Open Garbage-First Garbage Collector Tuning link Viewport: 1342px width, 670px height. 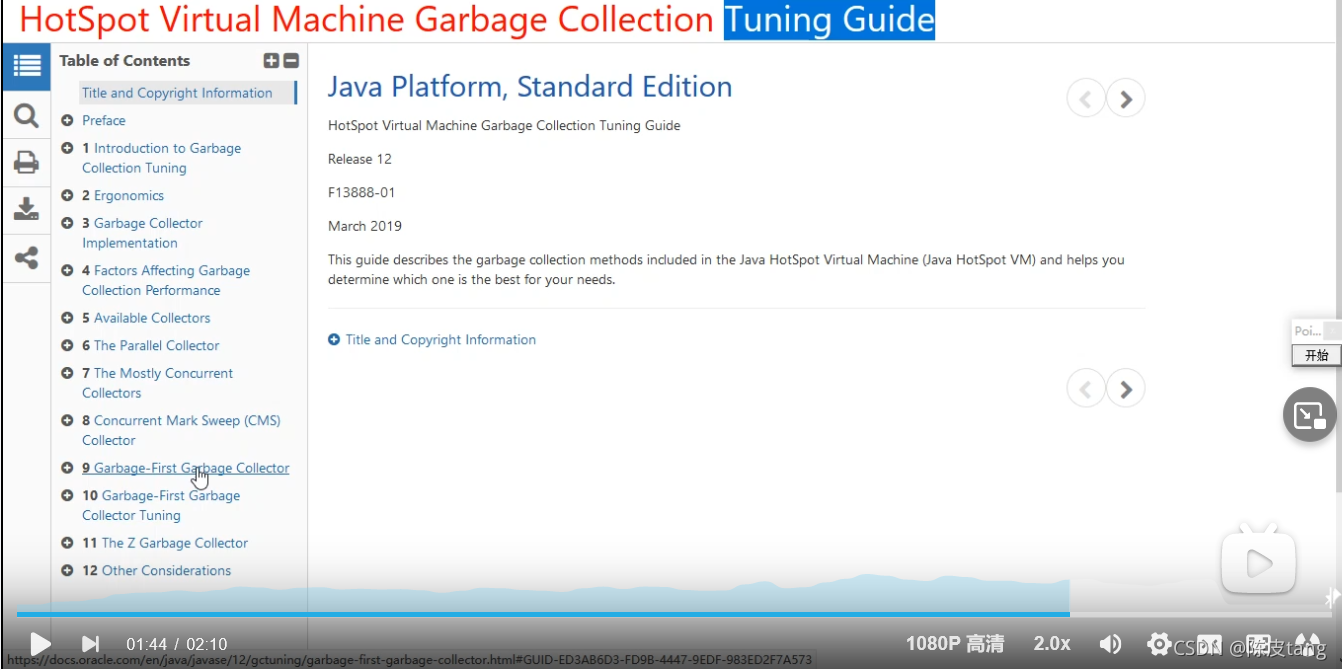pos(161,505)
